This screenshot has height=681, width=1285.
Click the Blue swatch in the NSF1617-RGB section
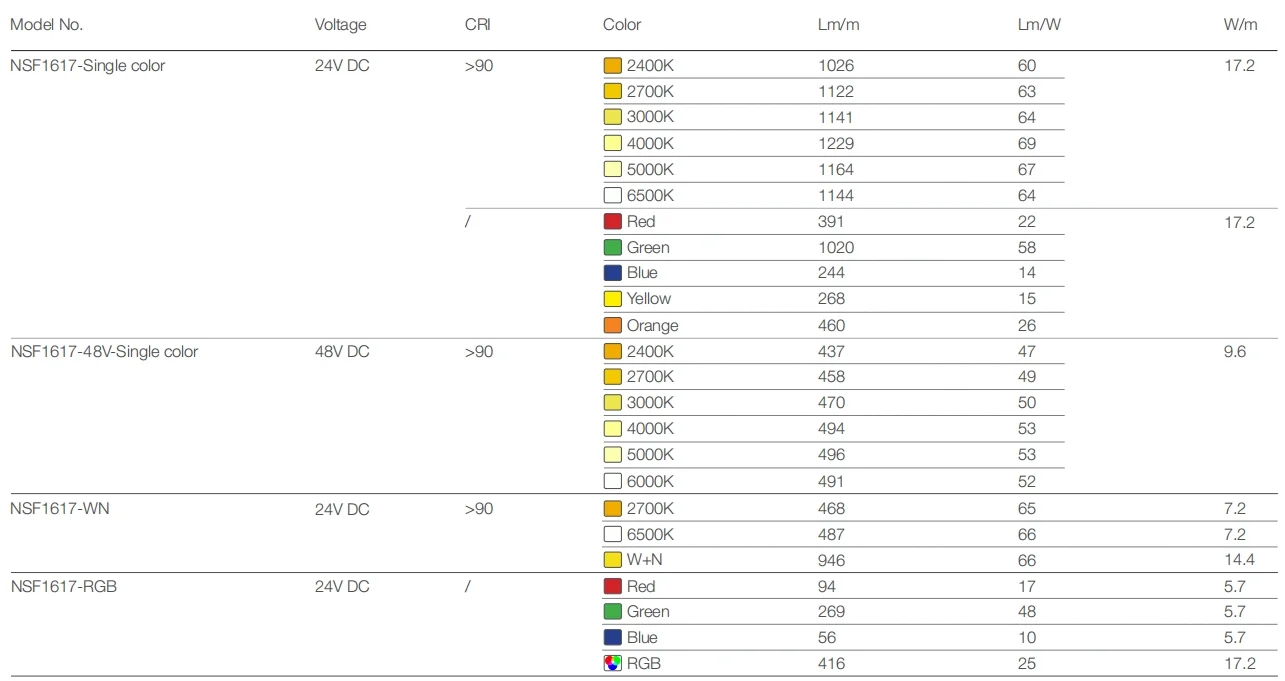[612, 638]
